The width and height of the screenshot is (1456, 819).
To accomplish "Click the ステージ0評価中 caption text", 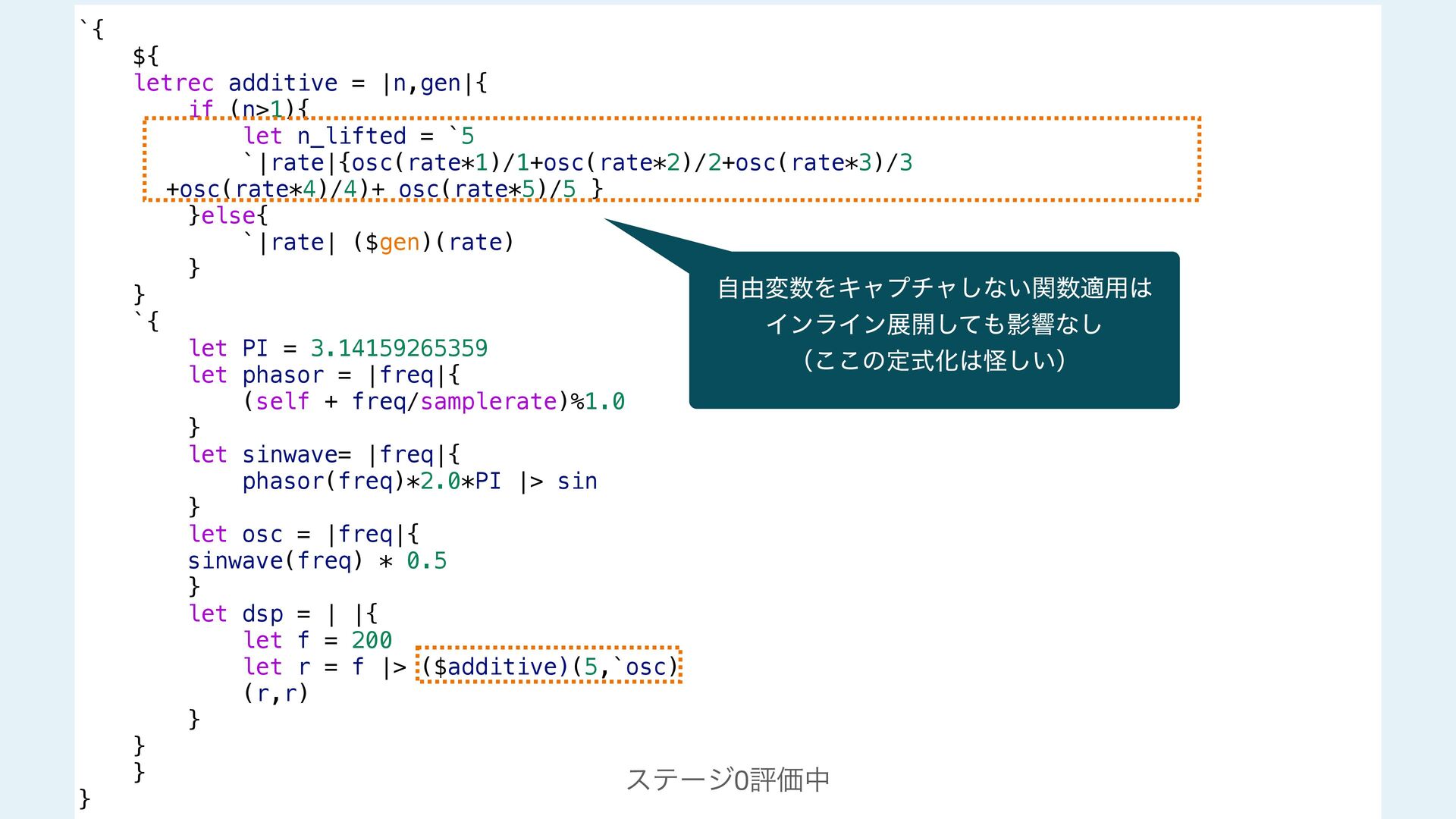I will (x=728, y=780).
